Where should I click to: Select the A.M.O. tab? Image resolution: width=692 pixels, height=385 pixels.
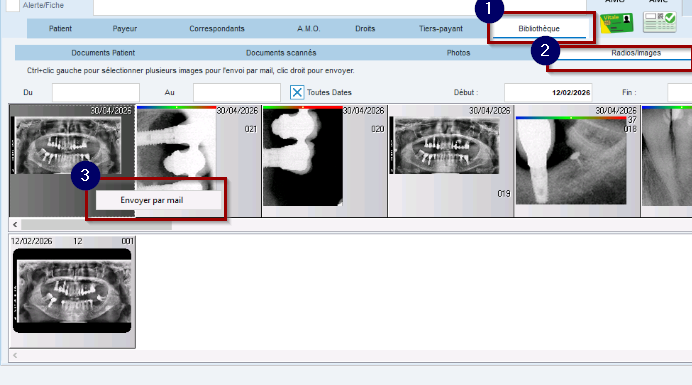click(308, 29)
